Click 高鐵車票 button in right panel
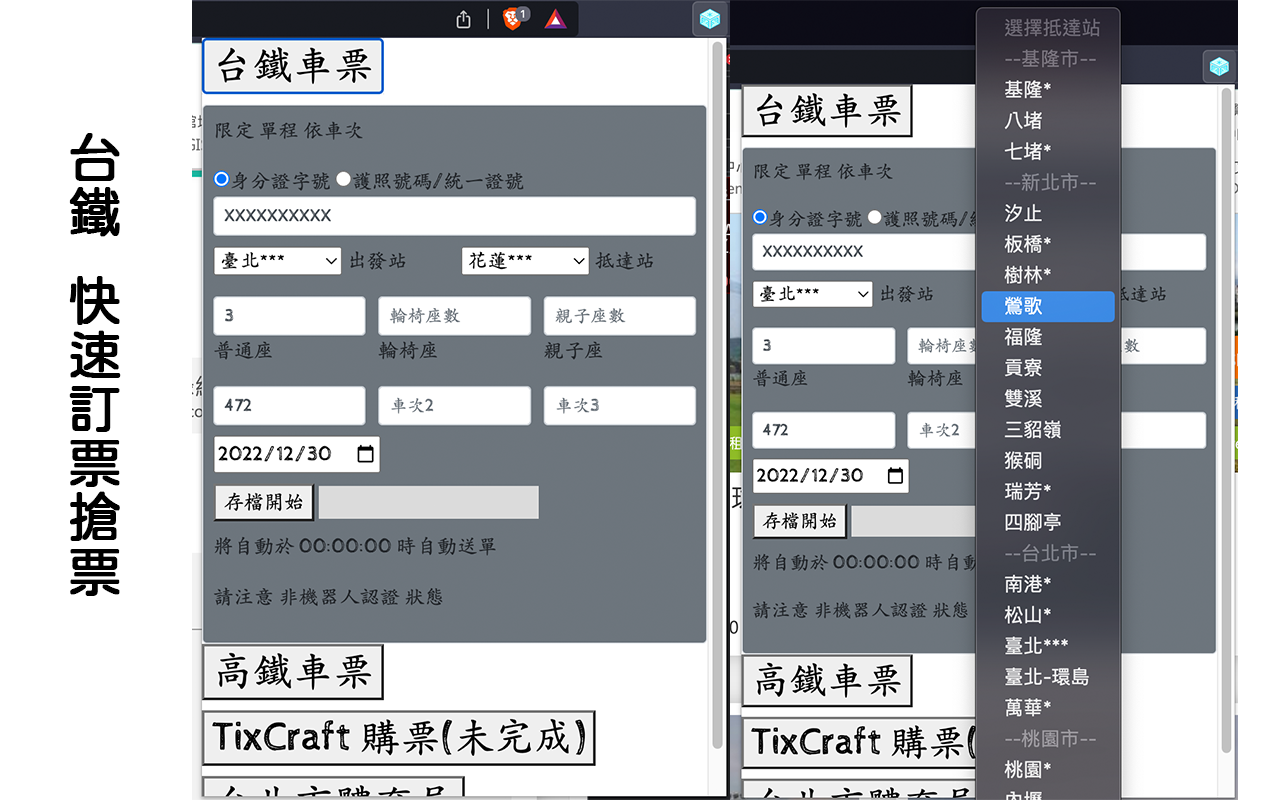This screenshot has width=1280, height=800. [x=827, y=681]
